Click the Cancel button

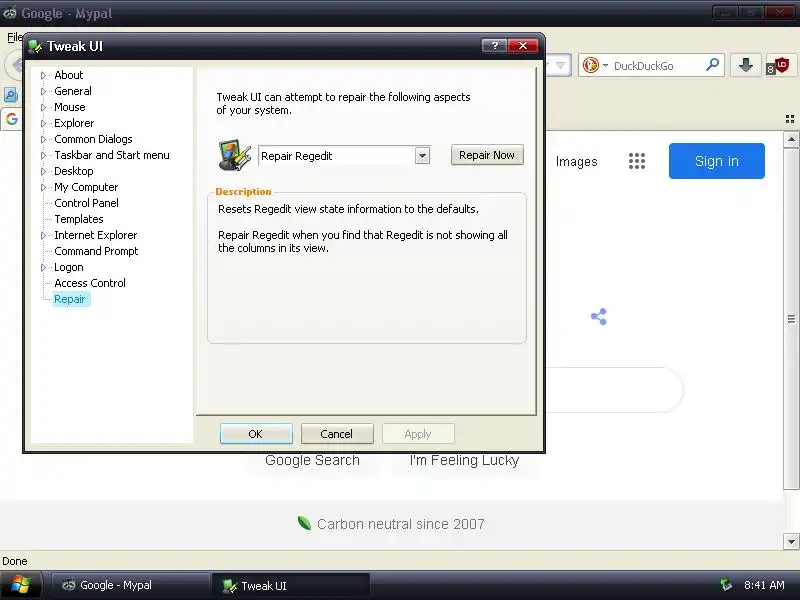pyautogui.click(x=337, y=434)
